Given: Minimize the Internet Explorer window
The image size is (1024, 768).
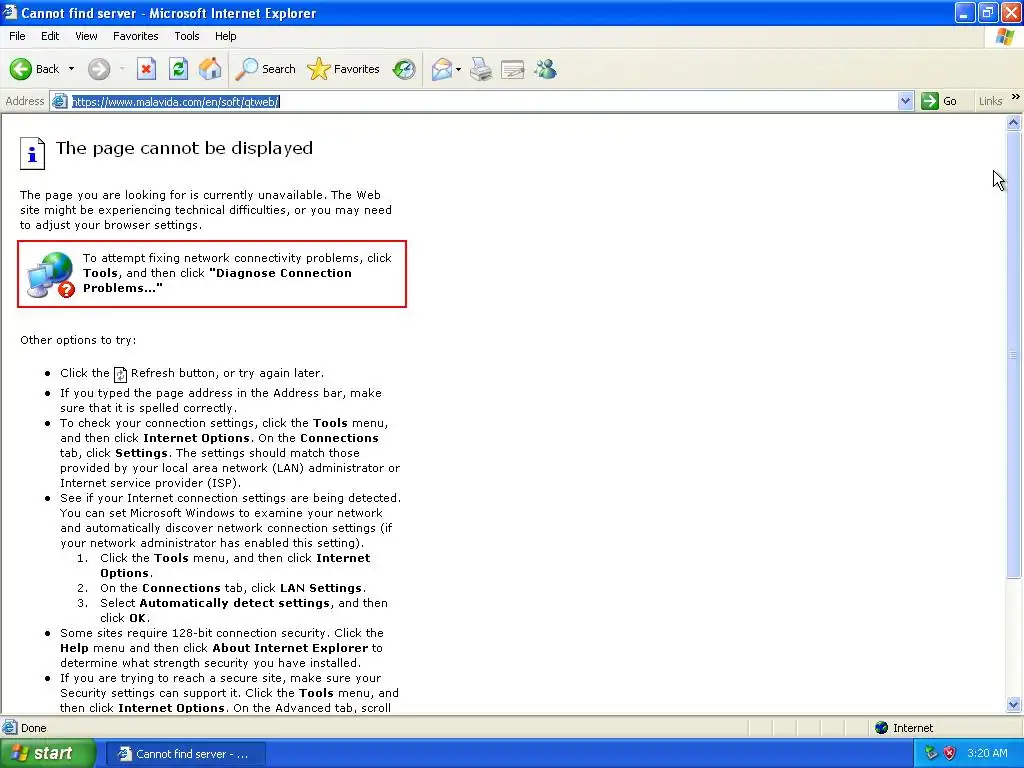Looking at the screenshot, I should tap(964, 12).
